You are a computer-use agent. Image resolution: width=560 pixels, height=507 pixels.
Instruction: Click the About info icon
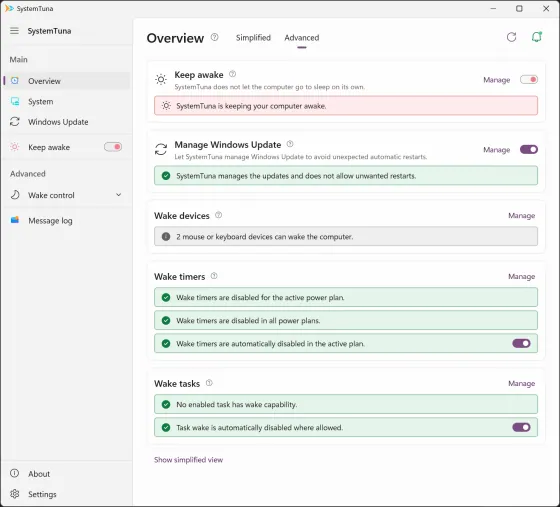click(x=14, y=473)
